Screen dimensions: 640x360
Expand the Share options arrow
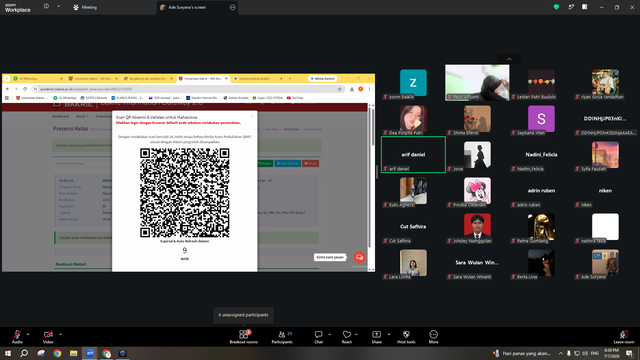(389, 334)
